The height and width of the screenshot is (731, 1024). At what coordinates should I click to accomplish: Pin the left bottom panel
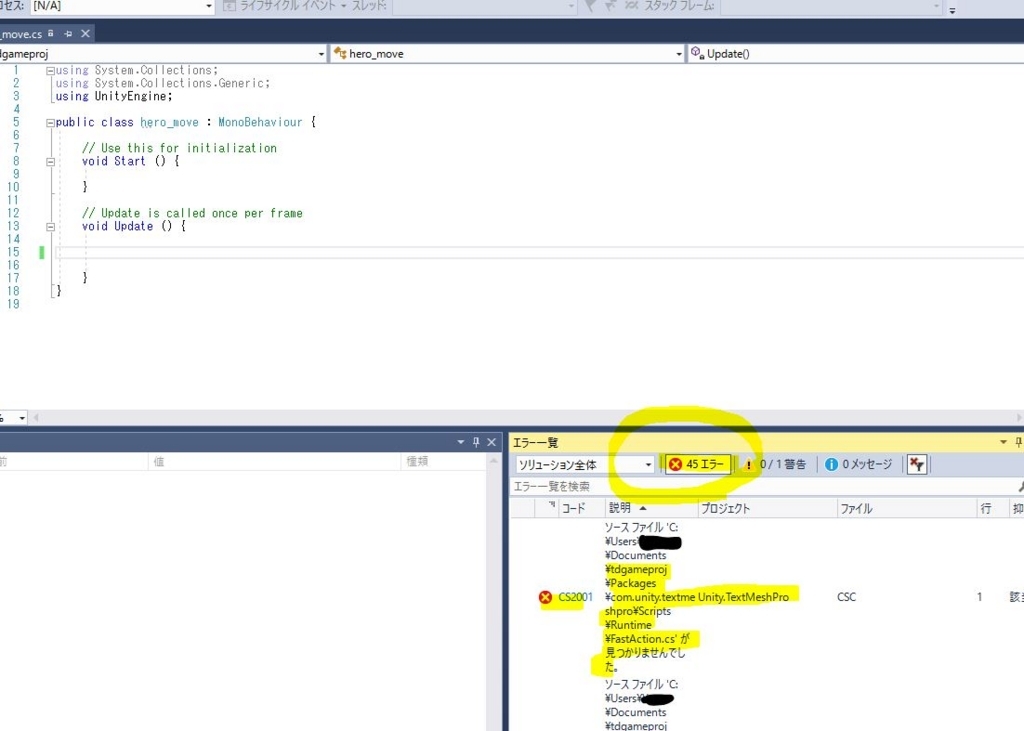point(476,442)
